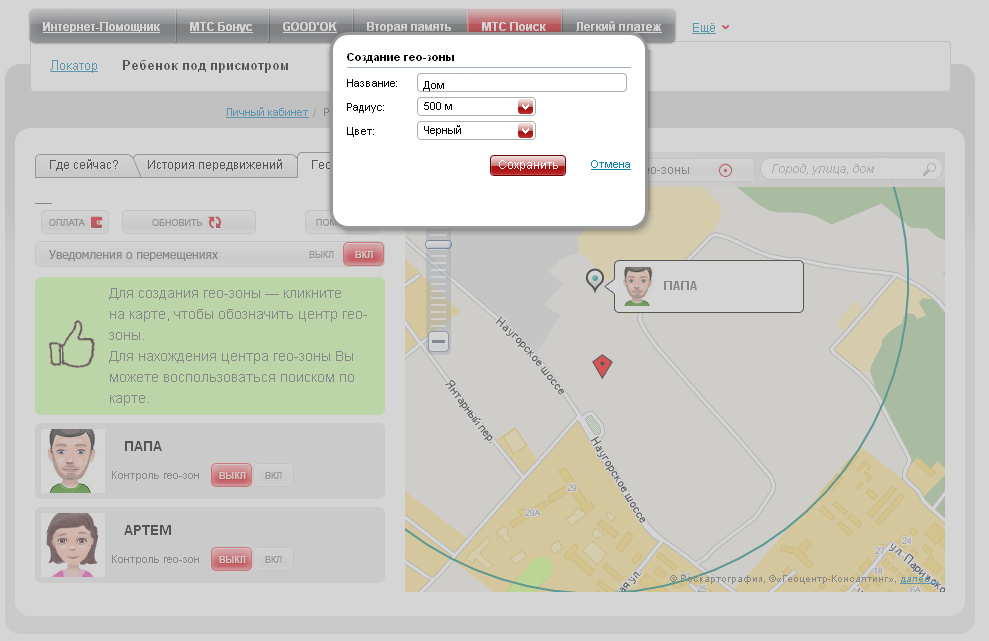This screenshot has height=641, width=989.
Task: Click the thumbs-up icon in green hint
Action: point(72,344)
